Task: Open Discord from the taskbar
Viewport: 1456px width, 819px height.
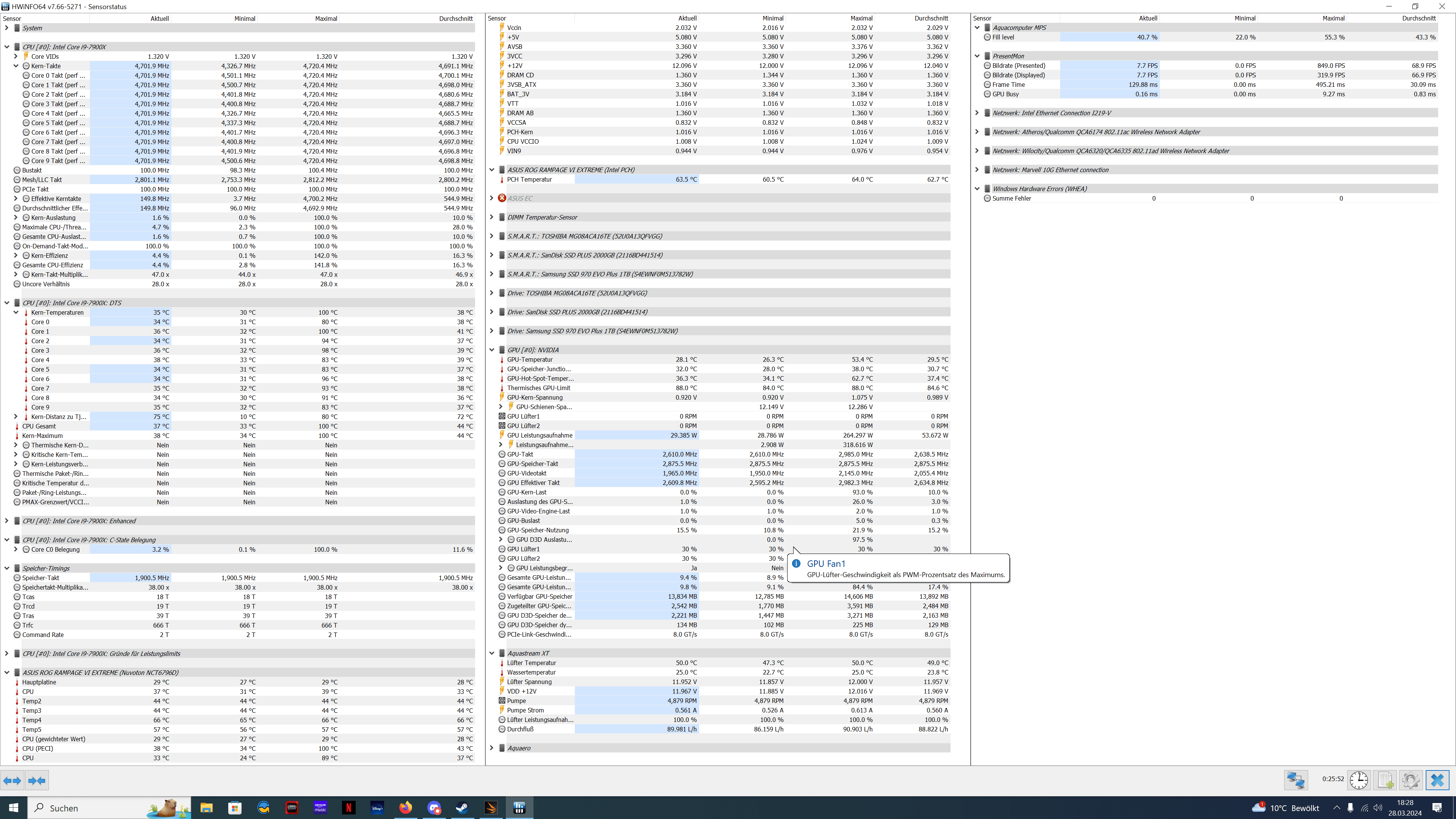Action: [x=434, y=808]
